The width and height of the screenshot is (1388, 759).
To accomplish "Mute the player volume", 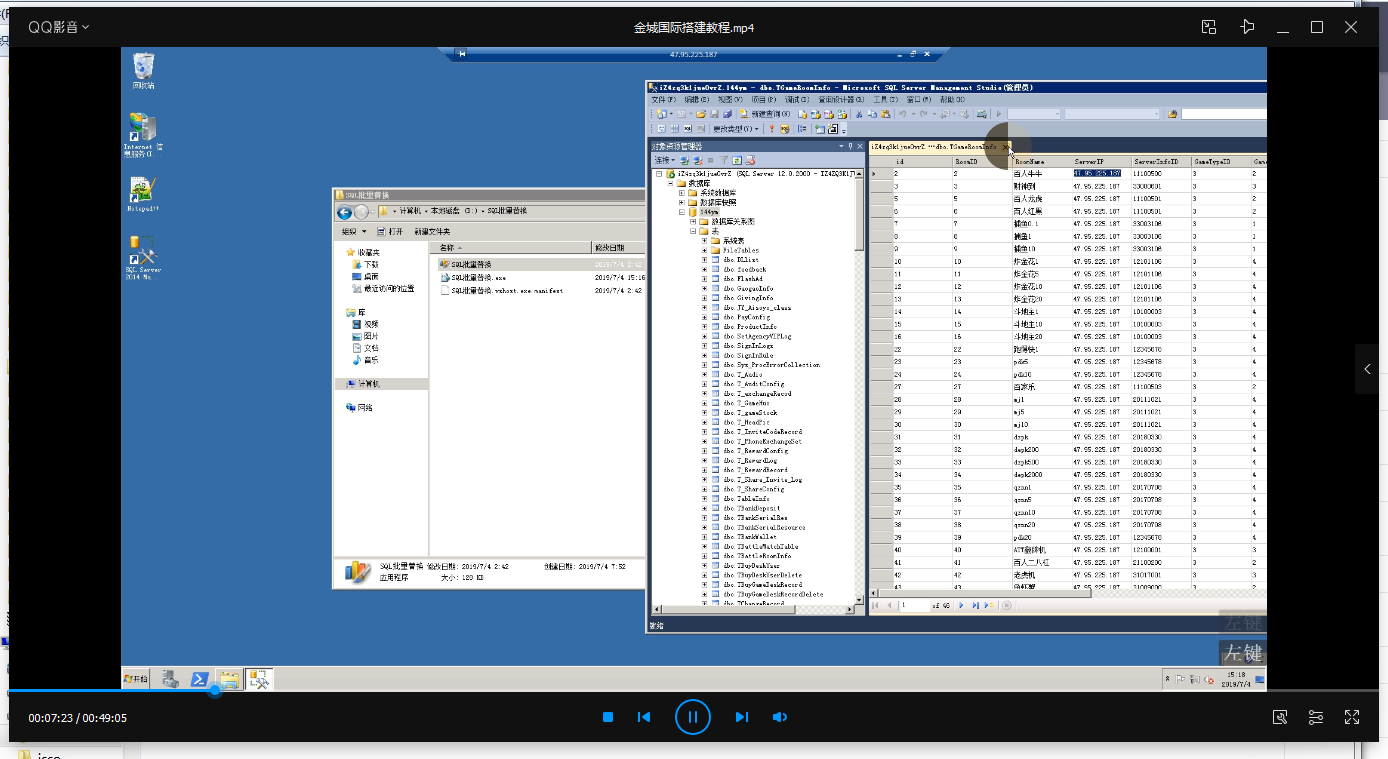I will coord(780,717).
